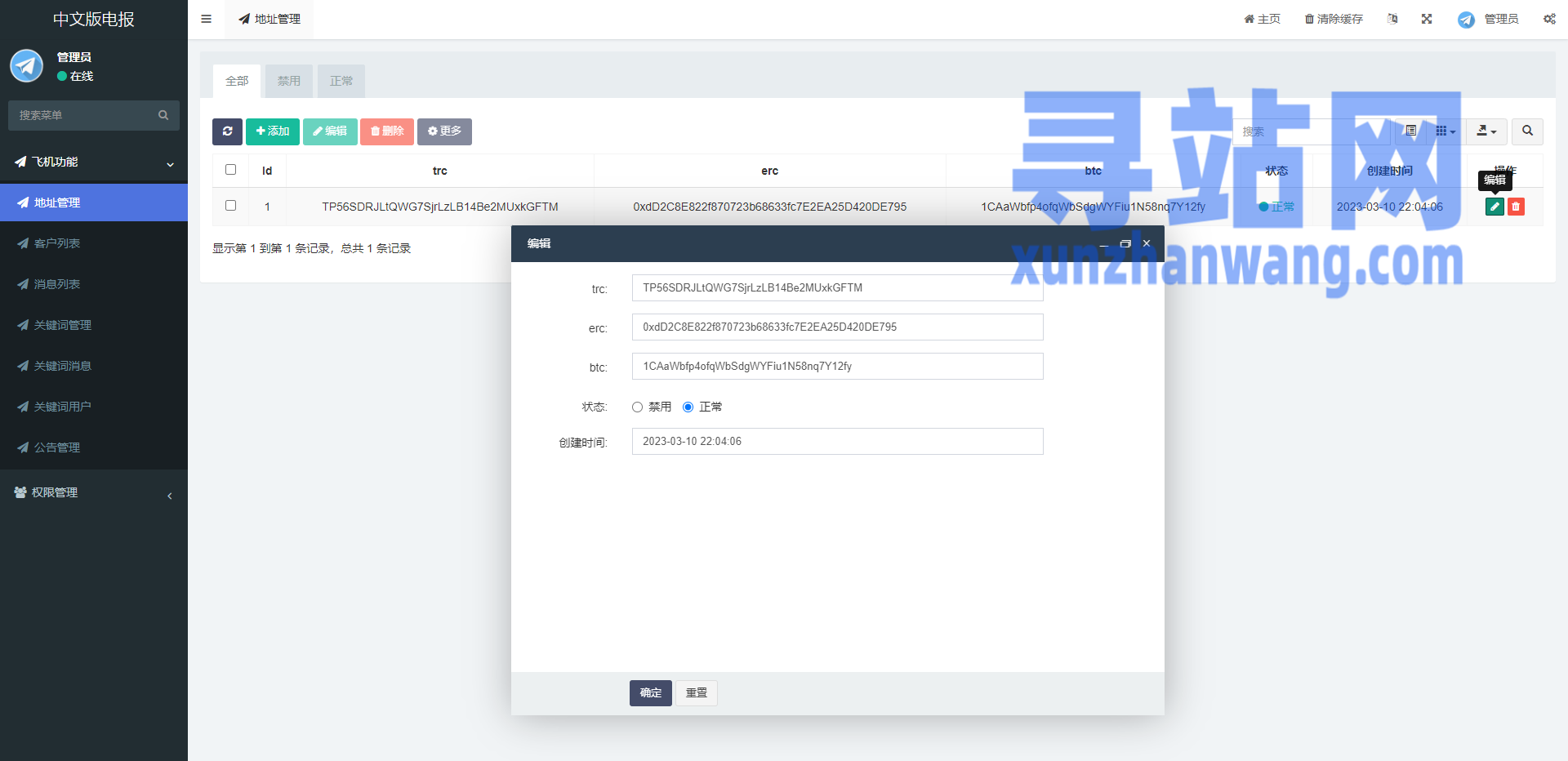The image size is (1568, 761).
Task: Close the 编辑 dialog
Action: [x=1147, y=243]
